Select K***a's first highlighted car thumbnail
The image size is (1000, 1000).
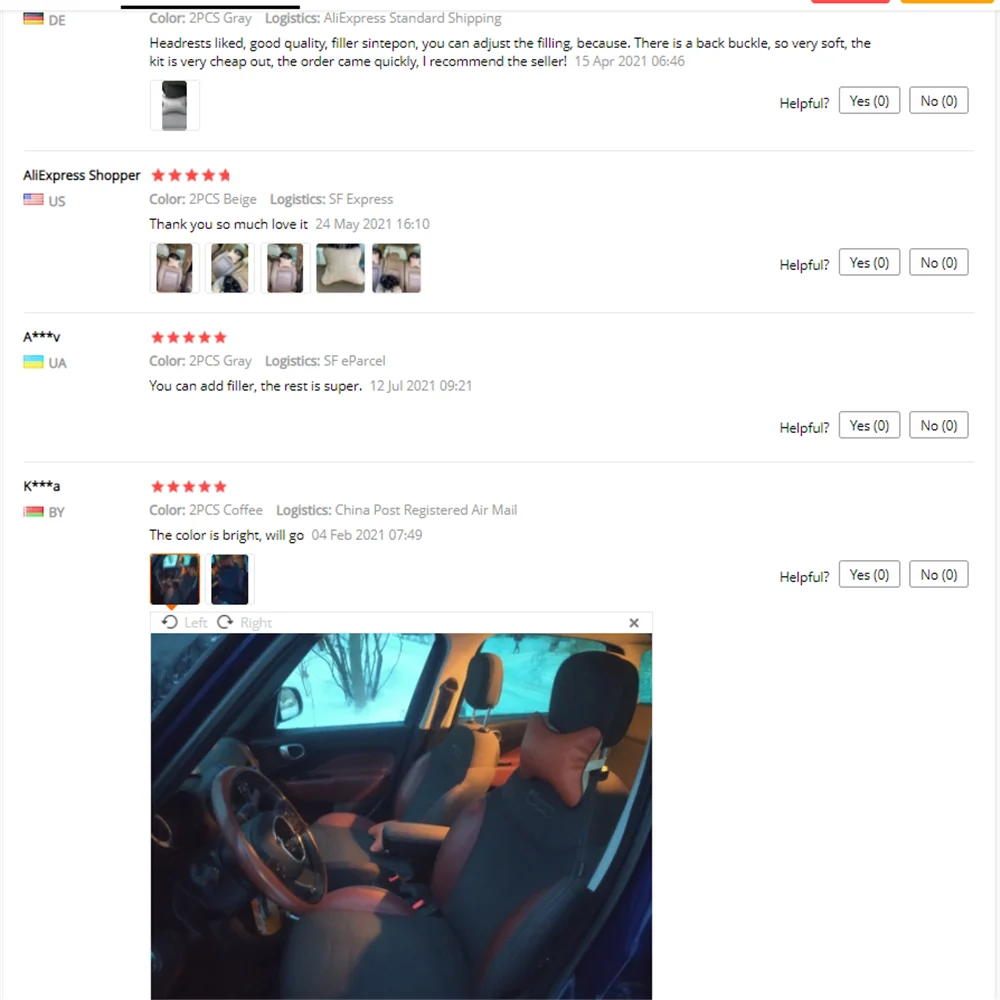175,579
